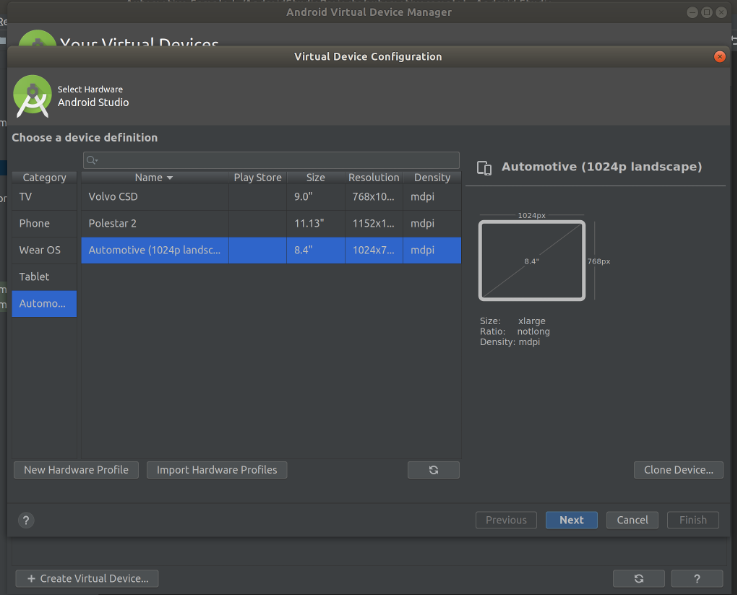Click the Finish button
This screenshot has width=737, height=595.
[693, 520]
